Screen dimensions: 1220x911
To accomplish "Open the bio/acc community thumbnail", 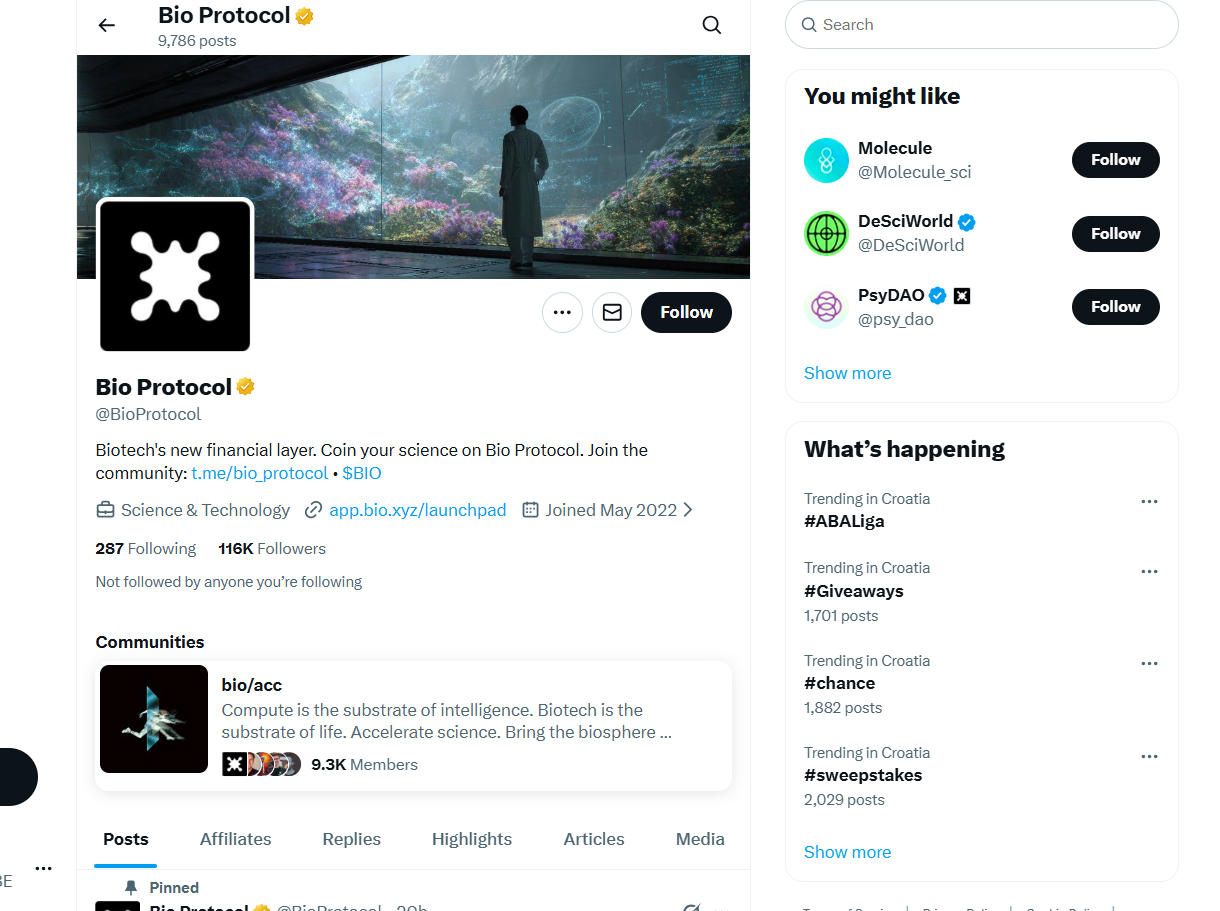I will (x=154, y=719).
